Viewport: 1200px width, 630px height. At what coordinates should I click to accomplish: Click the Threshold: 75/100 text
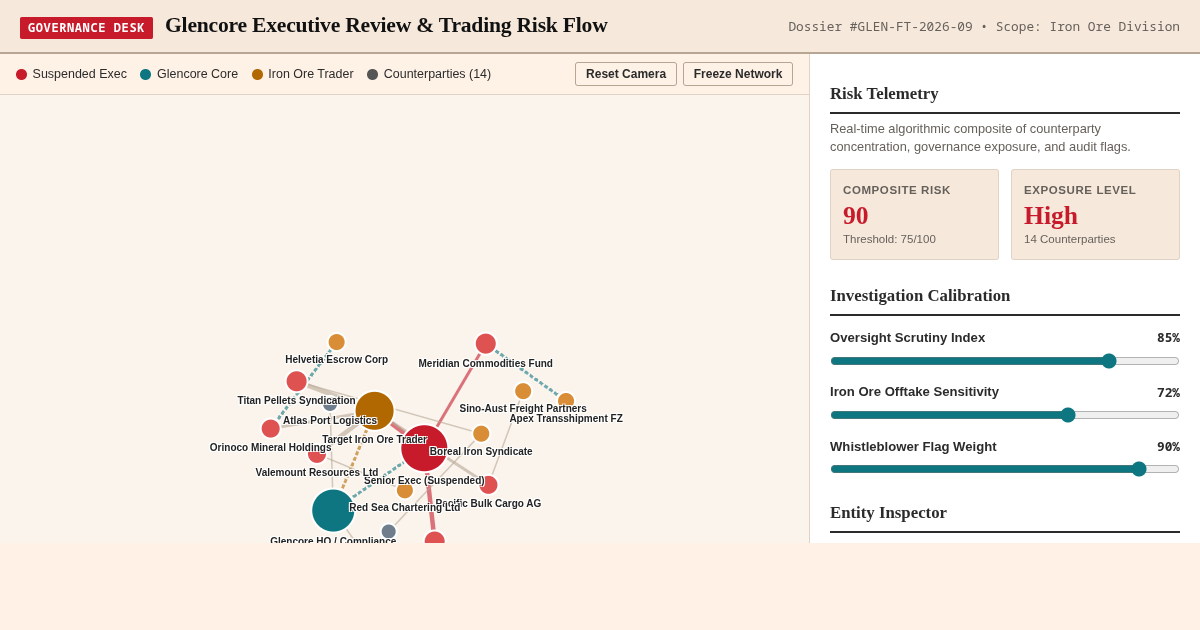click(889, 239)
